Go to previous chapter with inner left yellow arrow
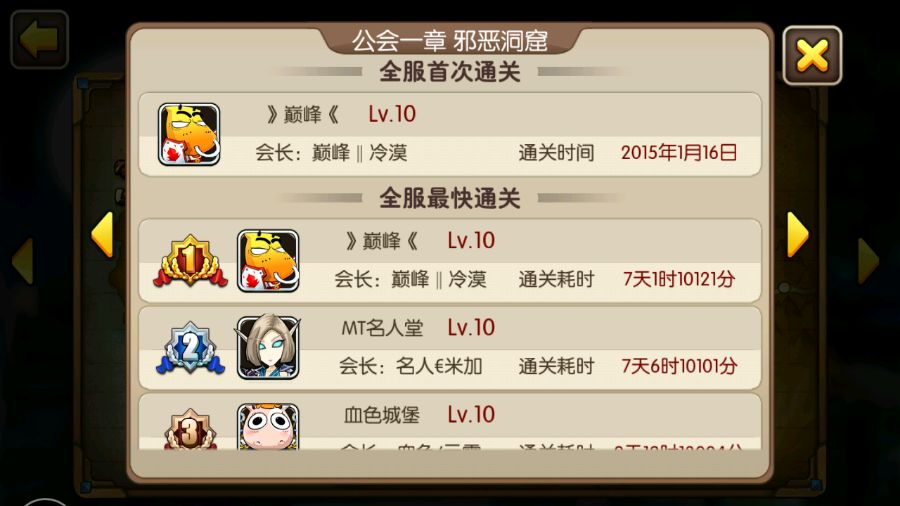 (102, 235)
